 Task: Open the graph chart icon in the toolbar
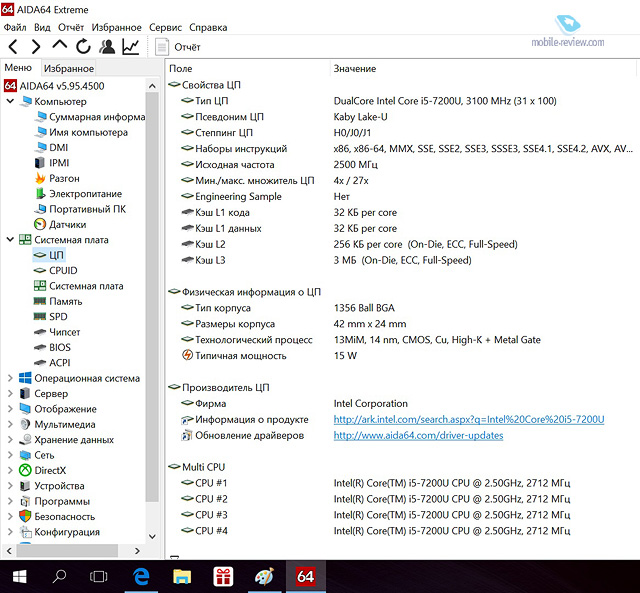[131, 47]
